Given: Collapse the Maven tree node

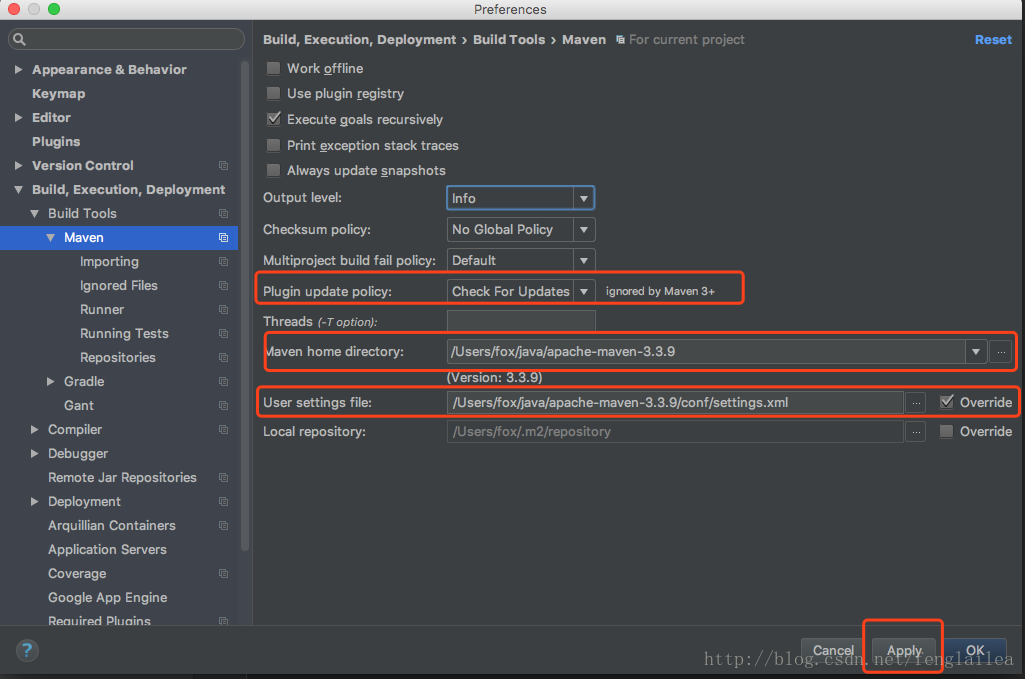Looking at the screenshot, I should coord(50,237).
